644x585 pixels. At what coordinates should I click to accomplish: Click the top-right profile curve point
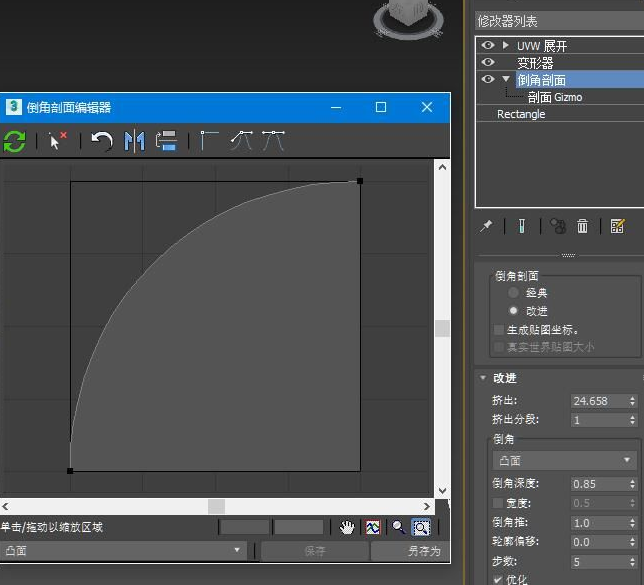pyautogui.click(x=360, y=181)
